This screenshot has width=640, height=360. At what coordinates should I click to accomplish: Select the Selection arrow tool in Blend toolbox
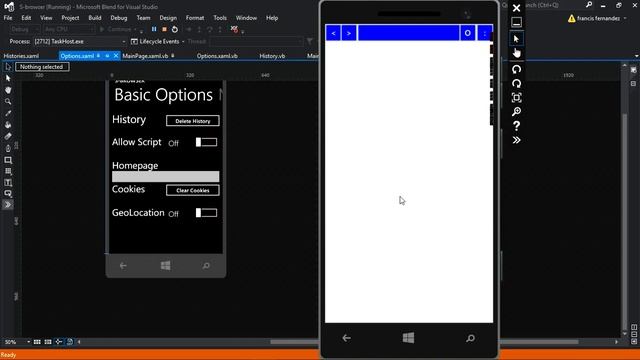[8, 67]
